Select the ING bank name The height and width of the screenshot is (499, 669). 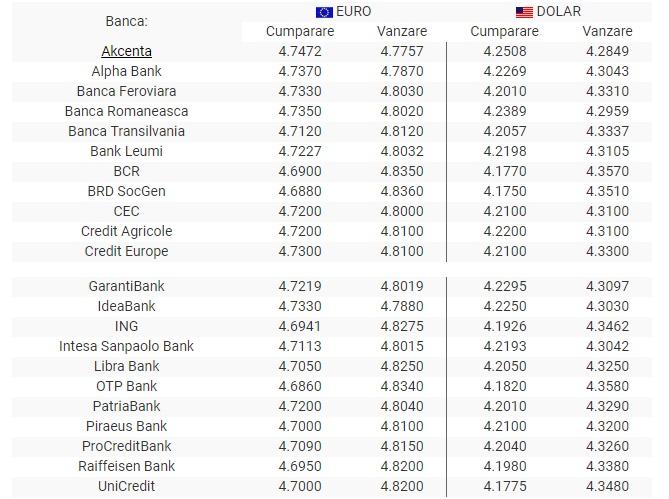click(x=126, y=326)
